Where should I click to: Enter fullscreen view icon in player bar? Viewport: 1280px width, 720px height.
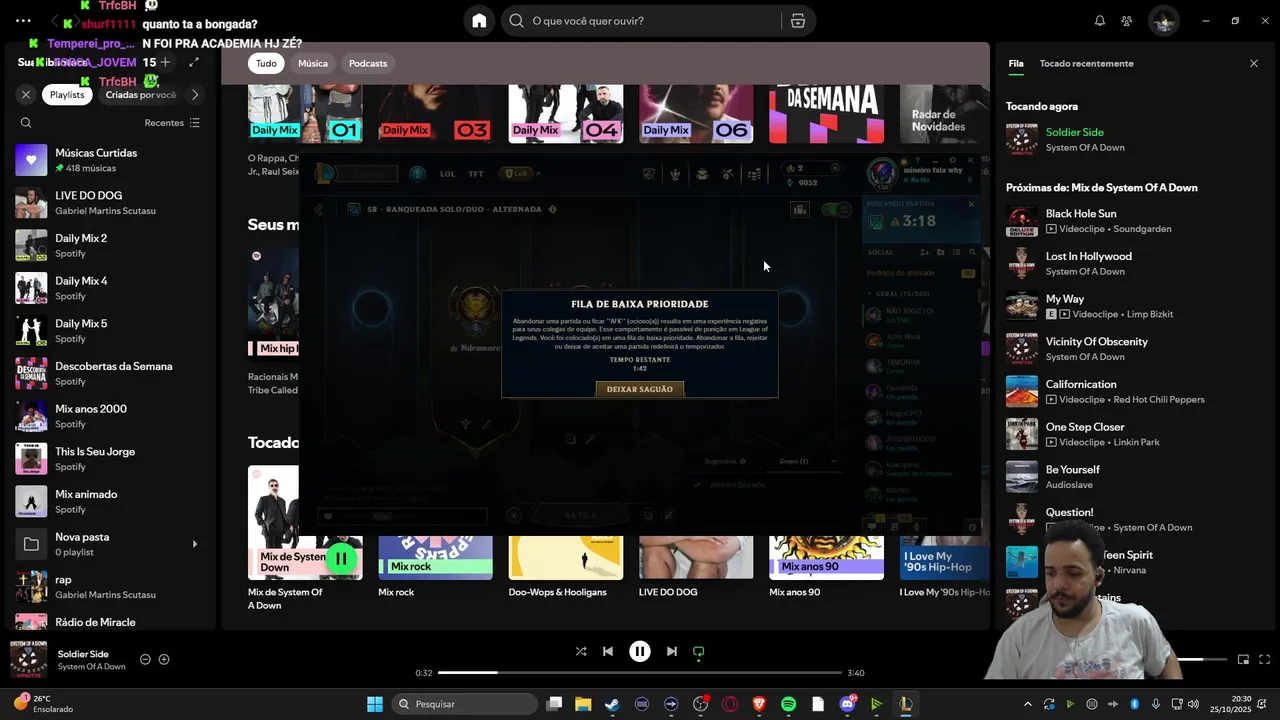click(1265, 660)
